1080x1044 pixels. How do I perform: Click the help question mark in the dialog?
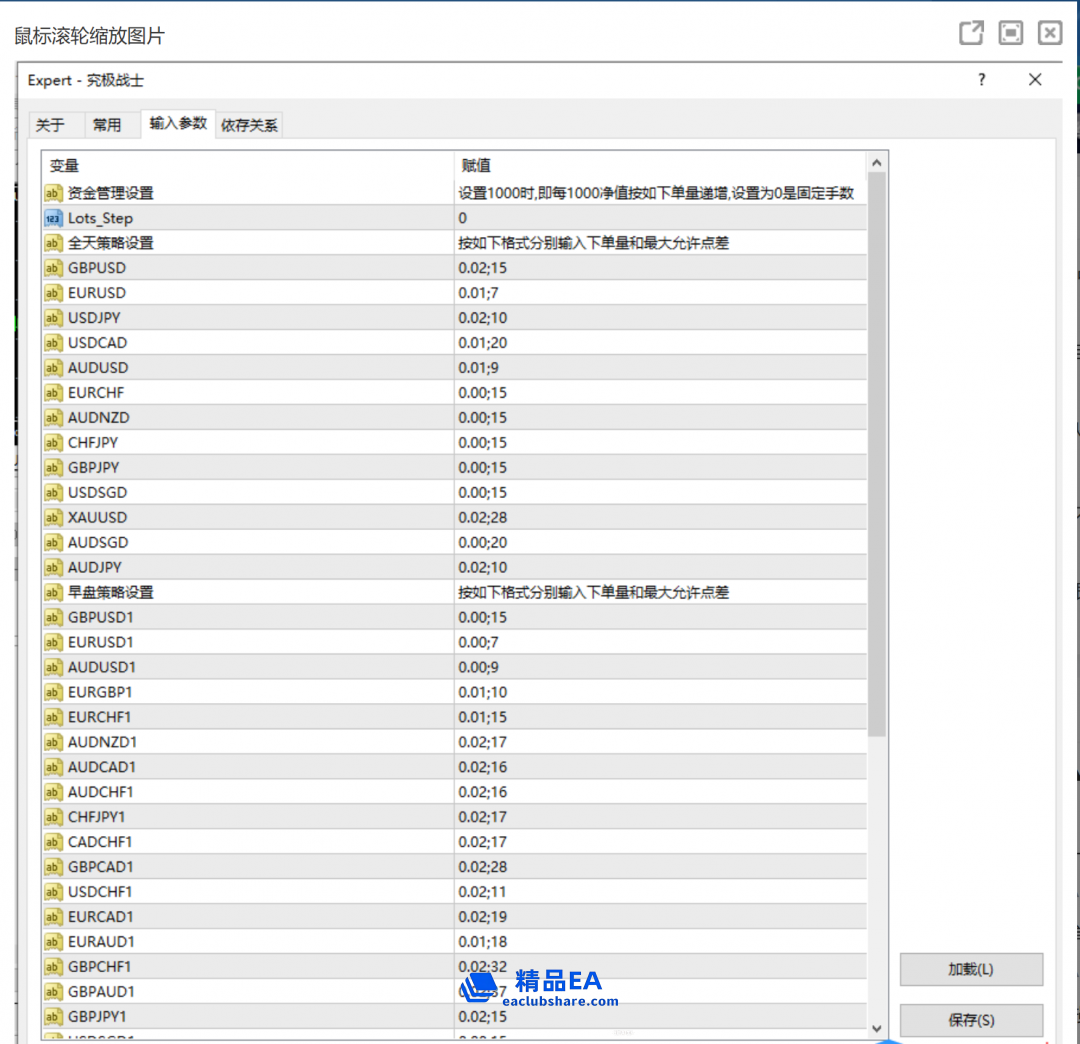pos(981,80)
